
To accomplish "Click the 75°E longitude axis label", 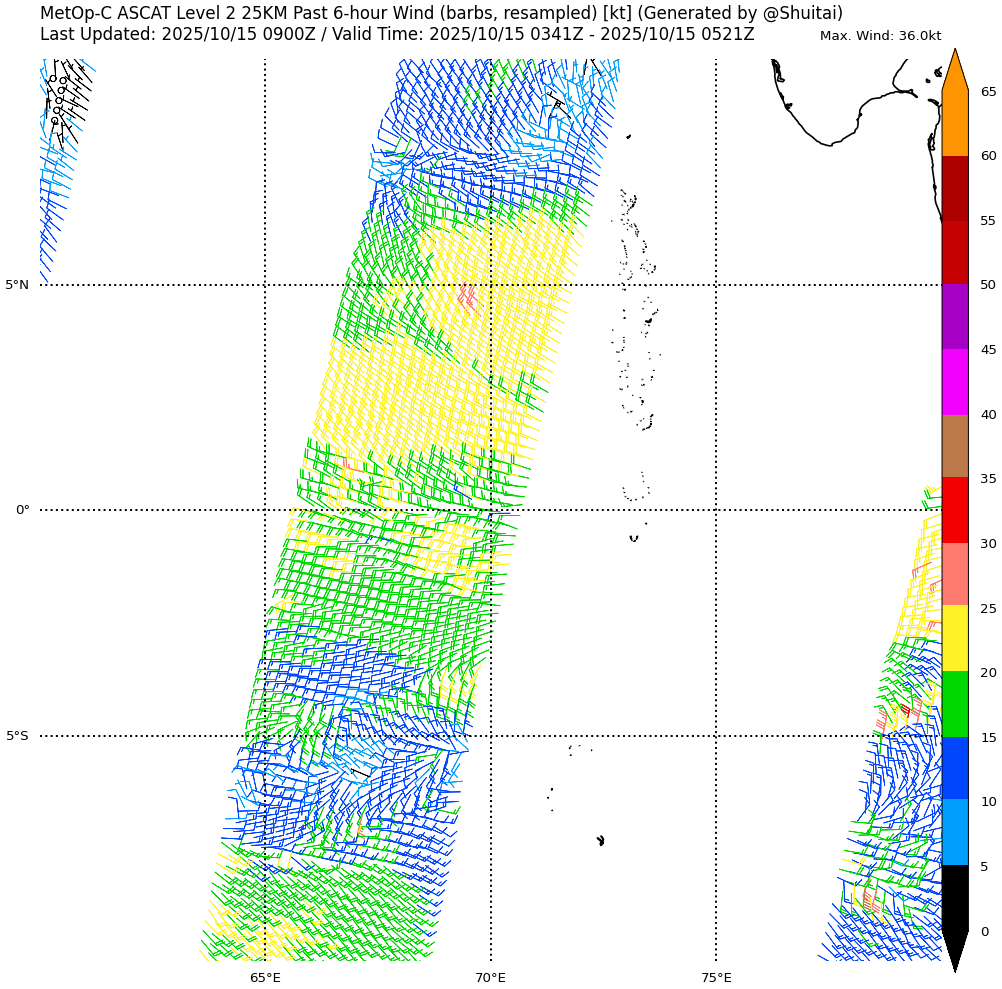I will click(x=716, y=977).
